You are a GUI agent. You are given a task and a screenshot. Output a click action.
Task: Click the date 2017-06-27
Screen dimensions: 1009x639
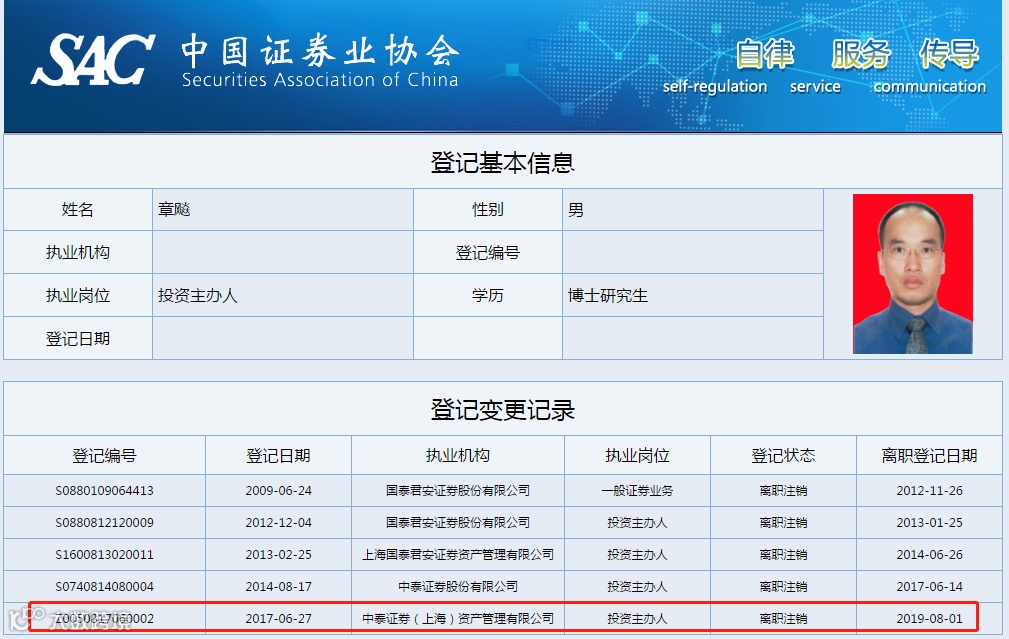(279, 618)
